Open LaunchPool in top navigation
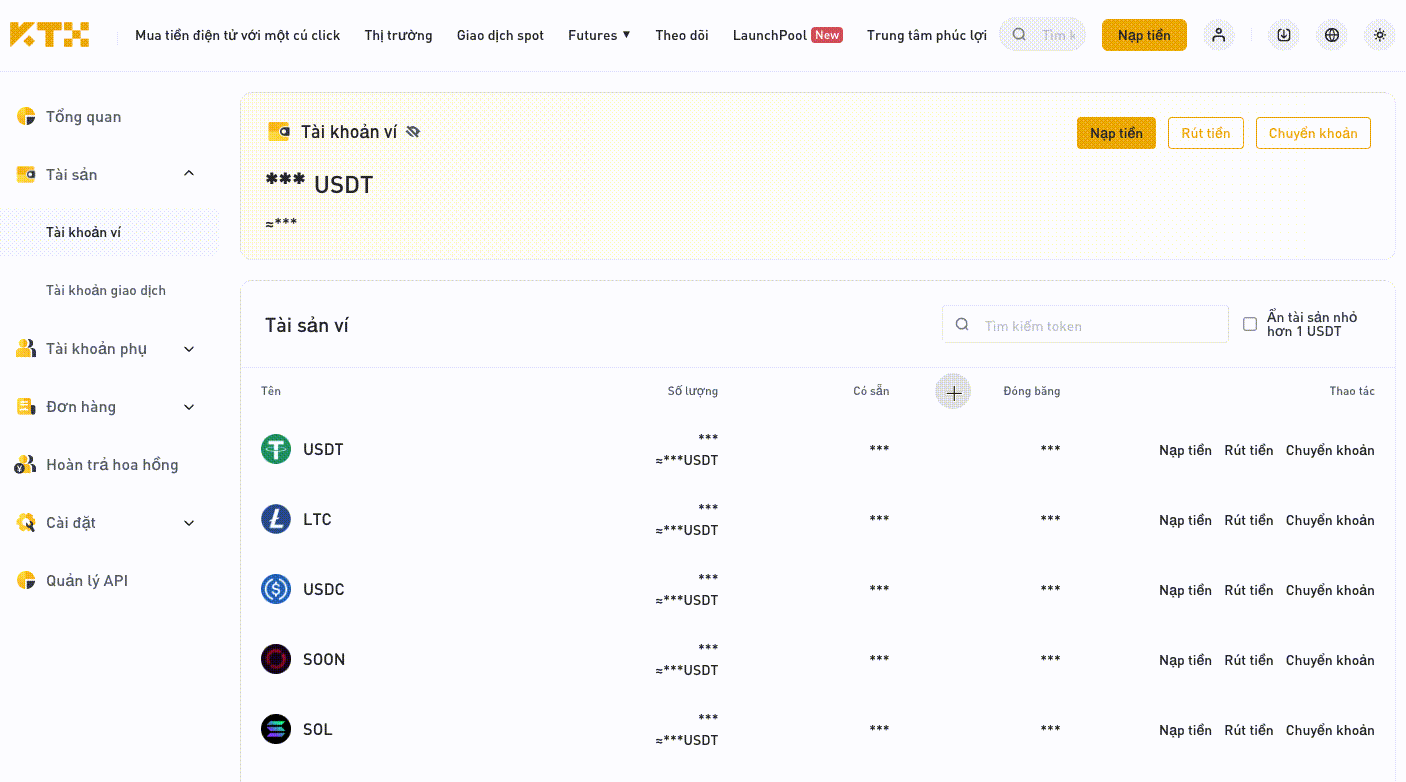Image resolution: width=1406 pixels, height=782 pixels. click(x=788, y=35)
